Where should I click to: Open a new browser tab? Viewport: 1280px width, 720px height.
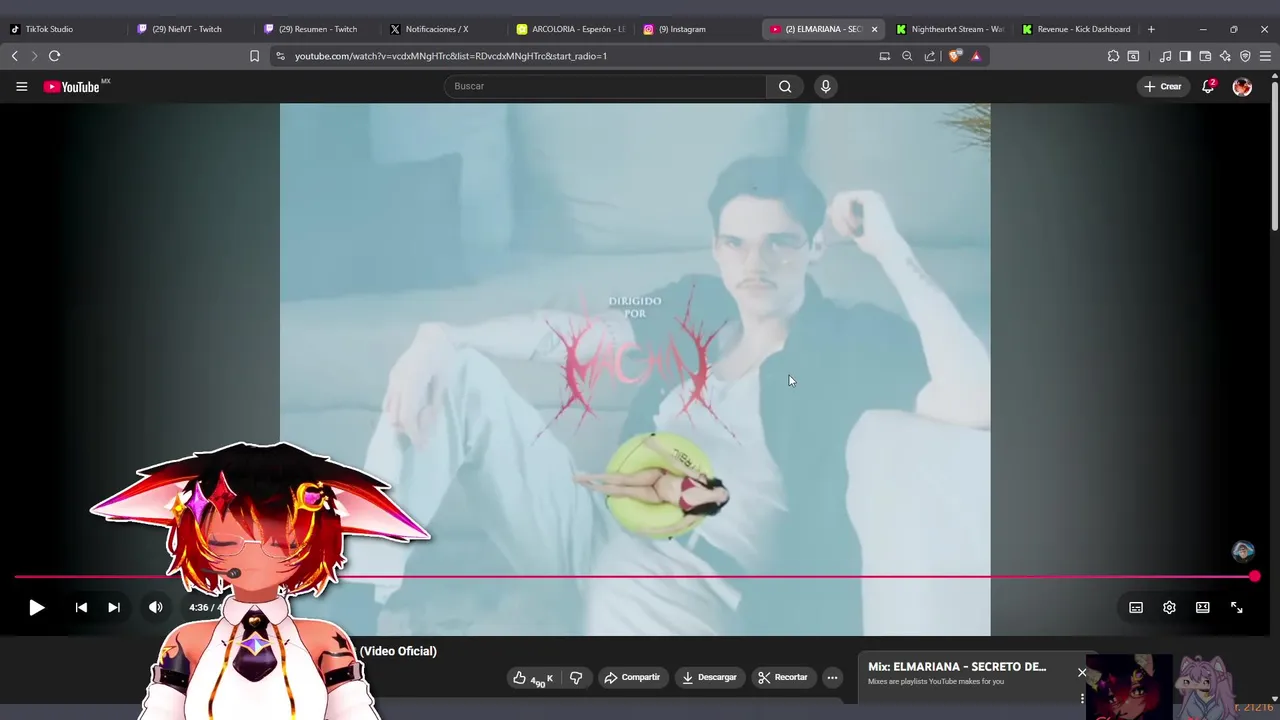tap(1151, 29)
